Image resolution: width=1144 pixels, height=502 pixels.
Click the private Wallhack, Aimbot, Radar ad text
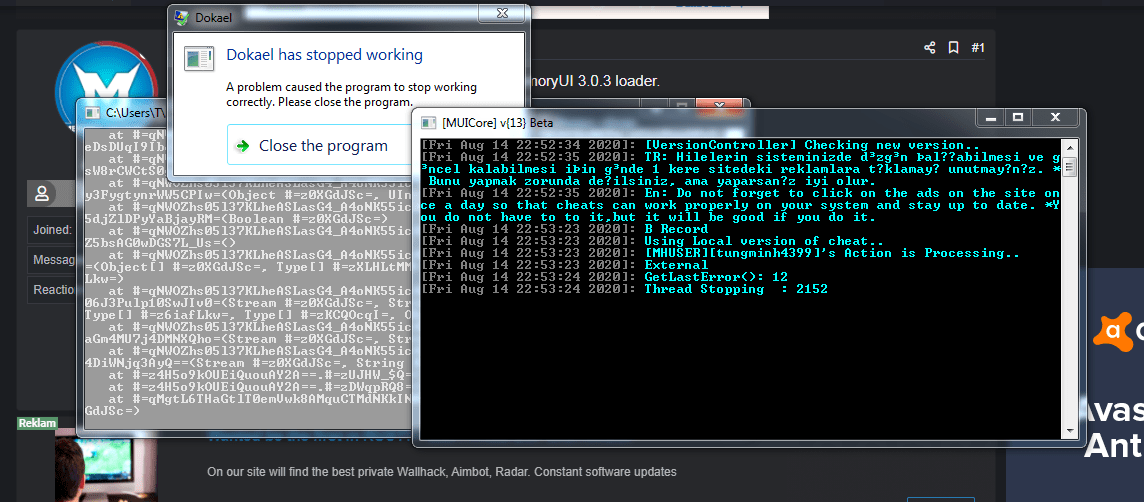point(441,472)
